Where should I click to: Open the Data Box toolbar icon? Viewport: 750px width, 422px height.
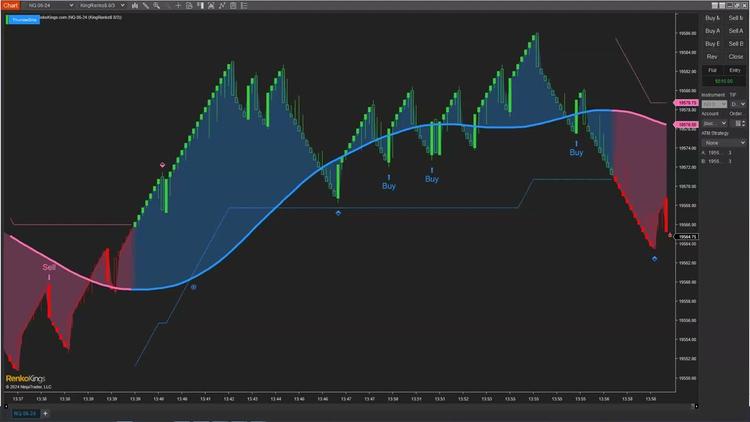click(x=233, y=5)
